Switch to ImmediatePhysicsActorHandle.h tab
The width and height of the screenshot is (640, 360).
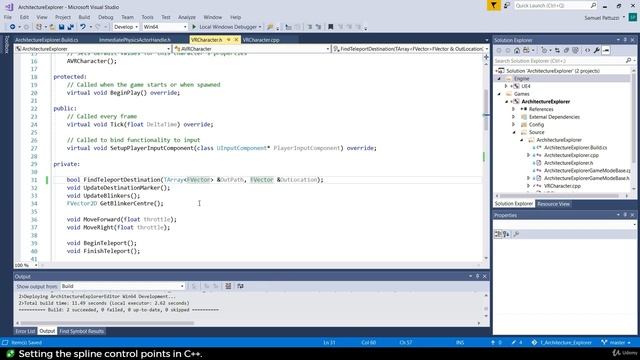(135, 40)
